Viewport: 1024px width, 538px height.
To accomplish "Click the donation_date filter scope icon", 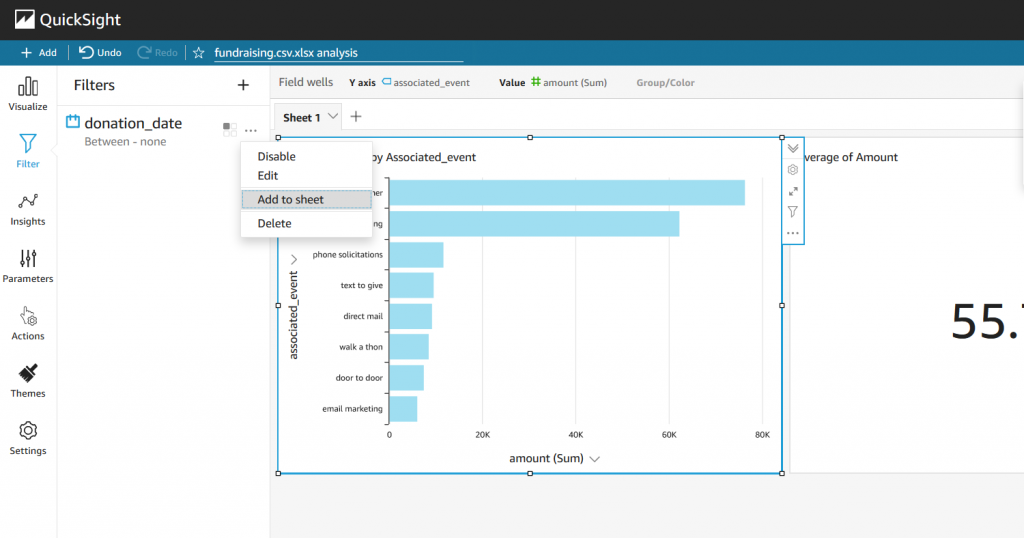I will pyautogui.click(x=229, y=129).
